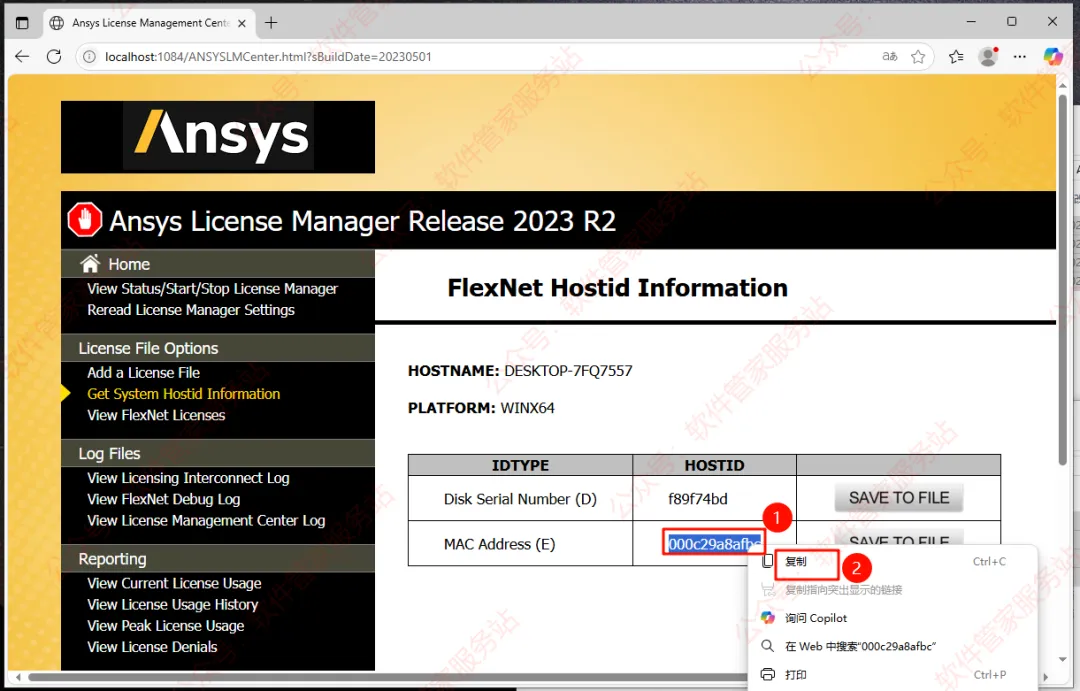Click the Home house icon

tap(90, 264)
